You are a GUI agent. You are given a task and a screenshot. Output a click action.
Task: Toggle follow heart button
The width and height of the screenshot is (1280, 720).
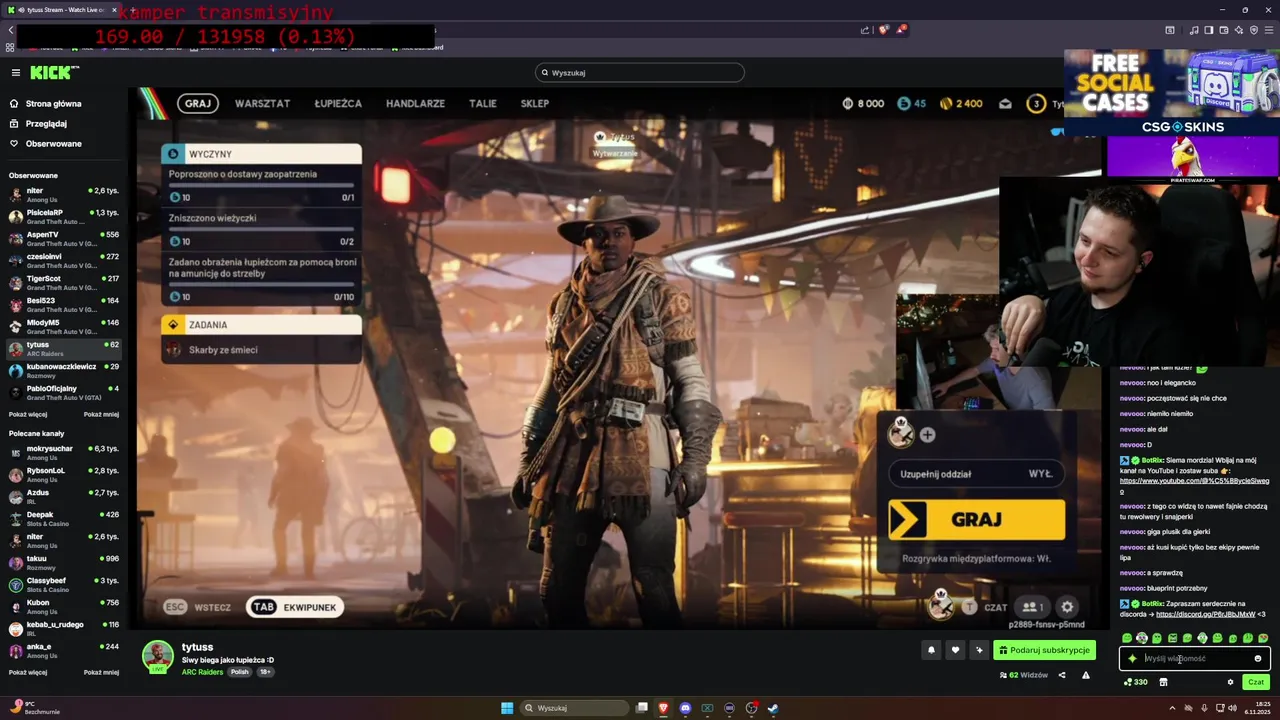point(955,650)
